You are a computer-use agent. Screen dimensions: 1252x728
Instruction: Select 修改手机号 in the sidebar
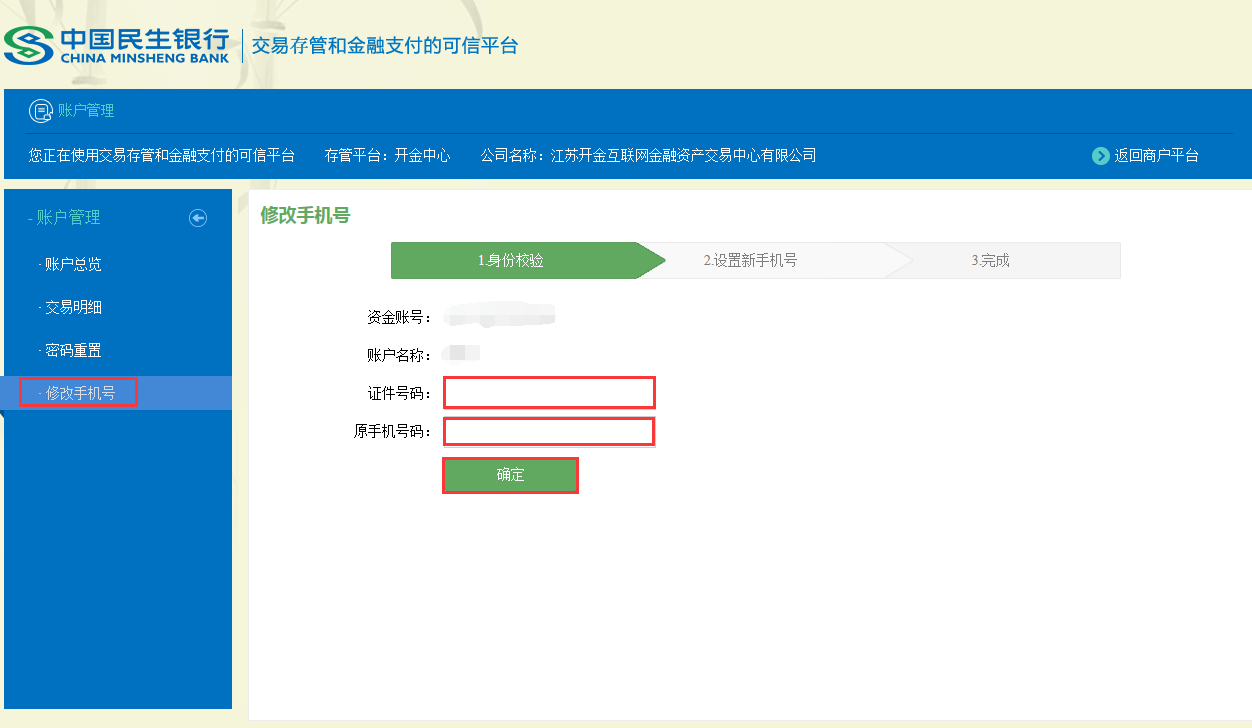(80, 394)
